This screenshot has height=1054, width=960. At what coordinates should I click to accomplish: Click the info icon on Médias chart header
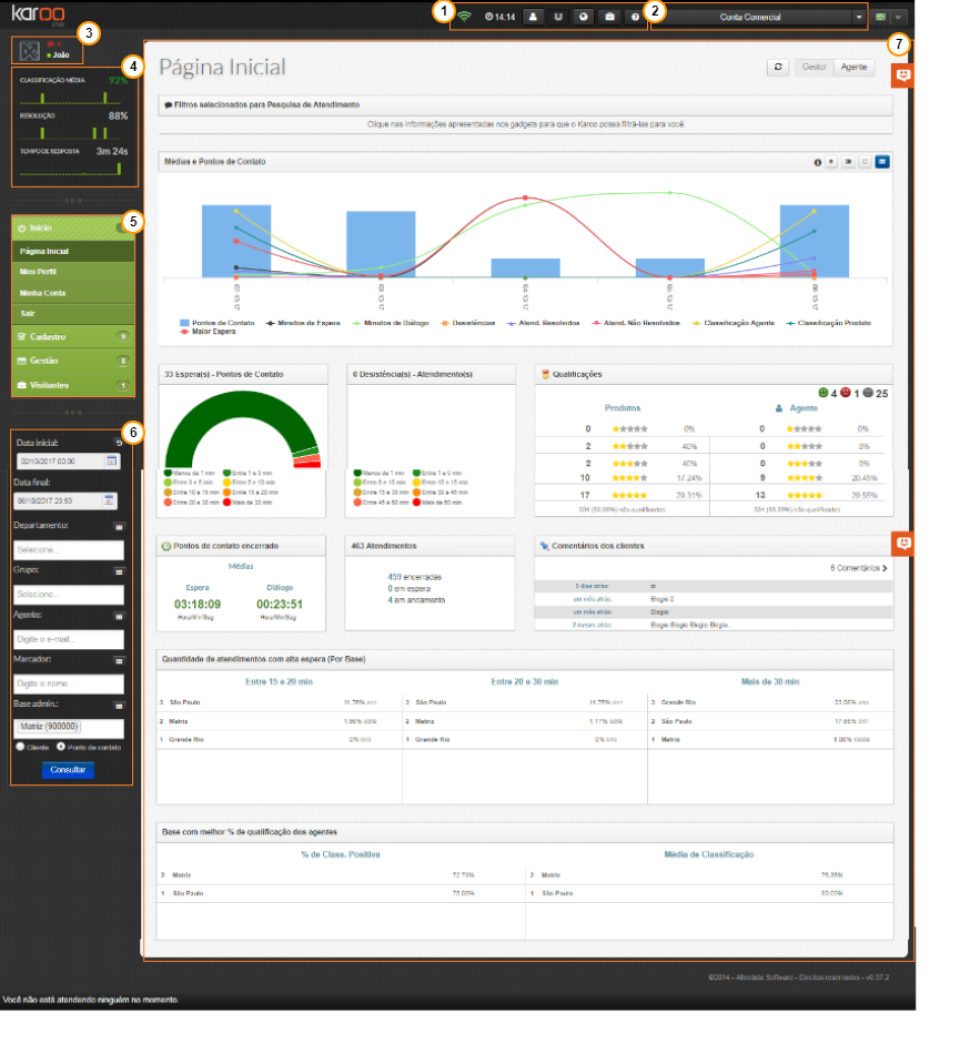click(x=819, y=163)
